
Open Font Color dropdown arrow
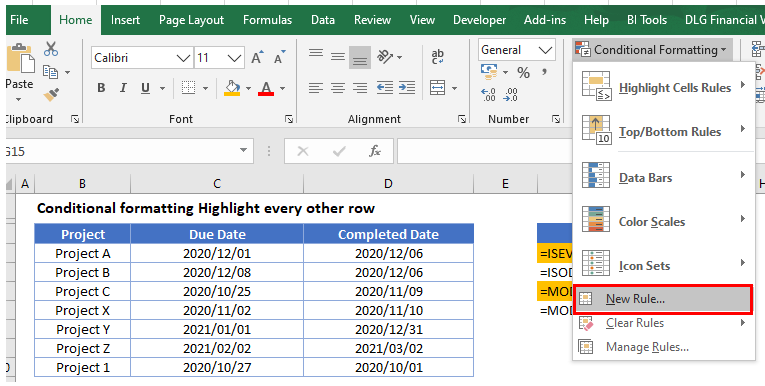pyautogui.click(x=282, y=88)
